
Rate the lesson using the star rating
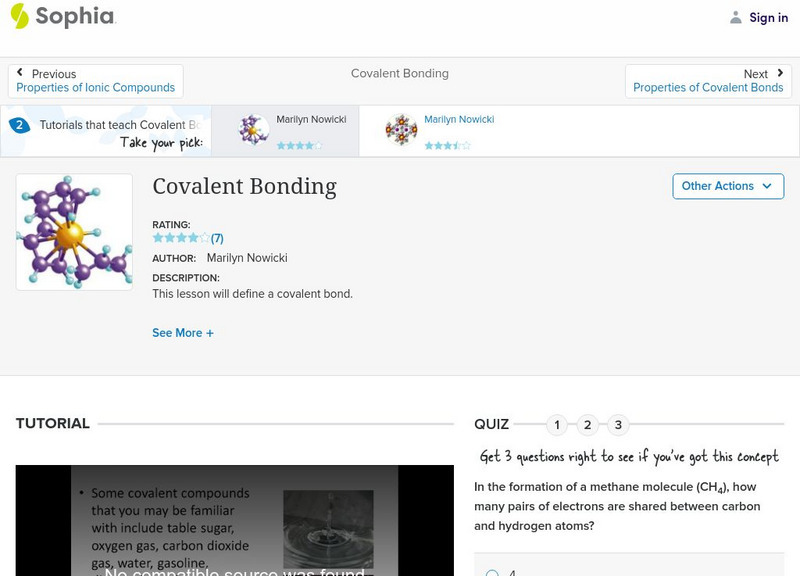click(x=178, y=238)
